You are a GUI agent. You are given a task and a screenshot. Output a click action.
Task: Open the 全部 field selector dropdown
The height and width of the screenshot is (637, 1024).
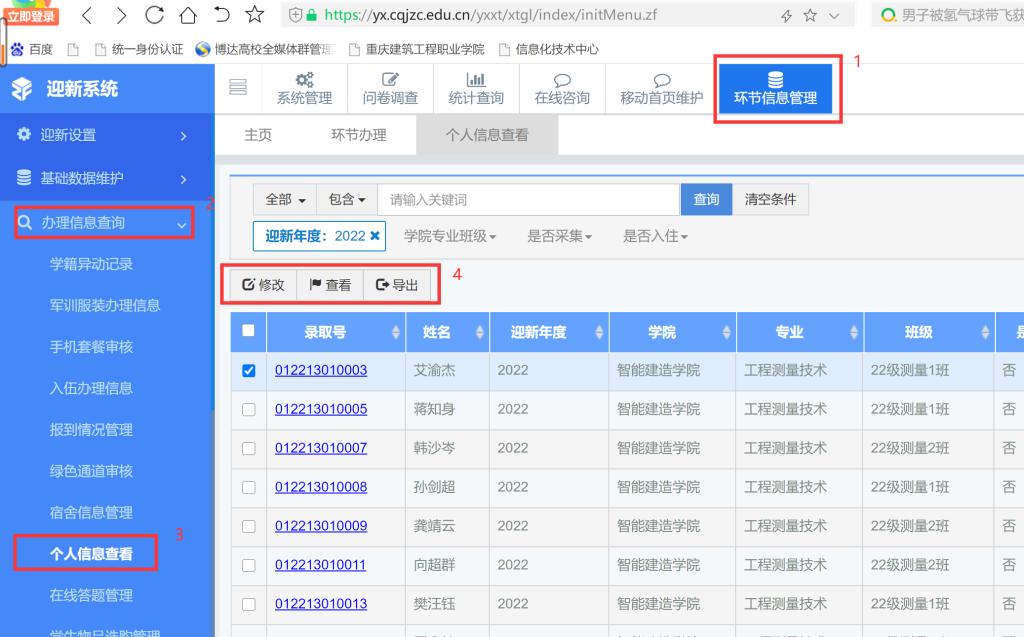click(285, 199)
